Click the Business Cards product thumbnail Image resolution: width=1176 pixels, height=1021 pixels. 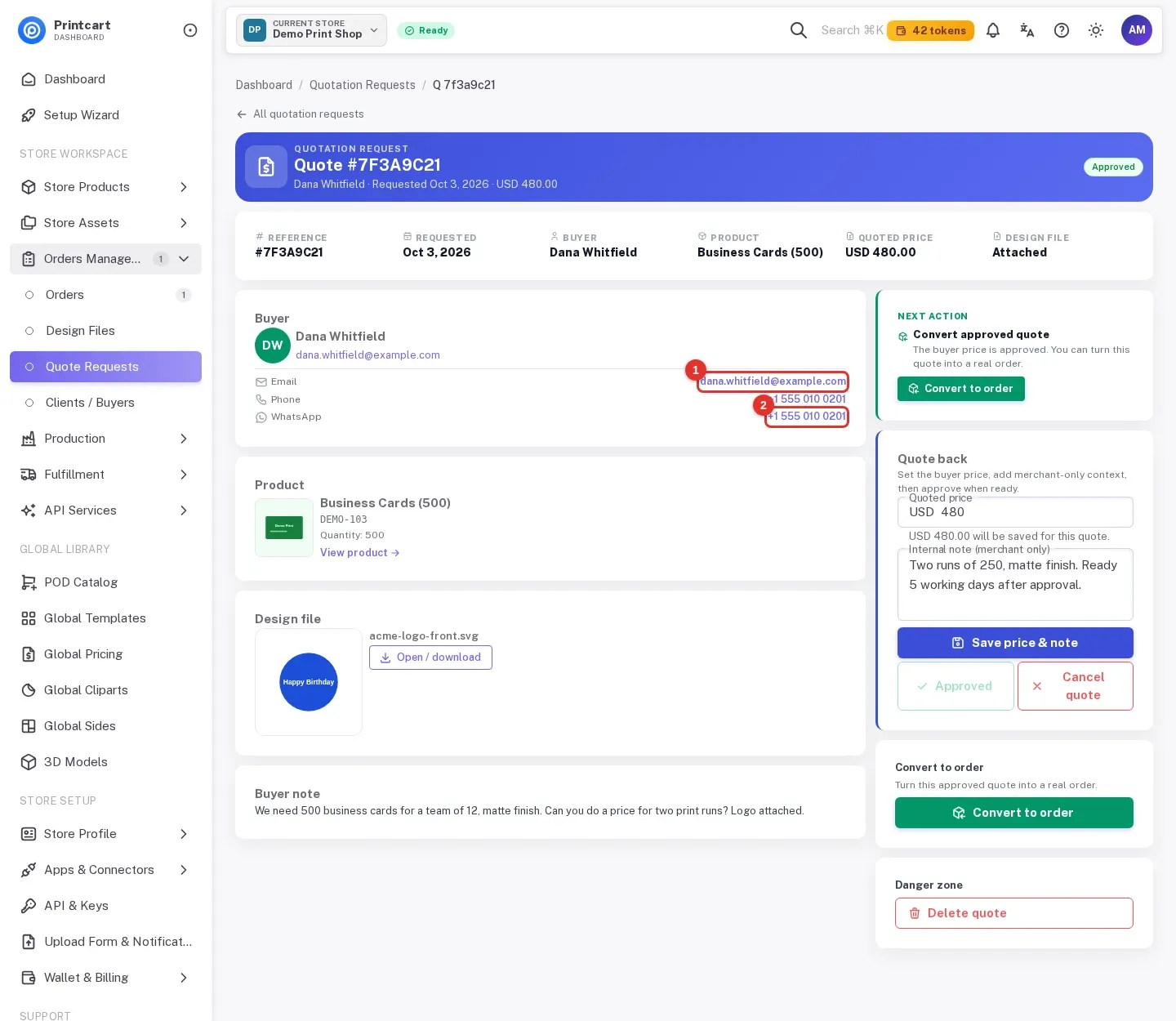click(284, 528)
